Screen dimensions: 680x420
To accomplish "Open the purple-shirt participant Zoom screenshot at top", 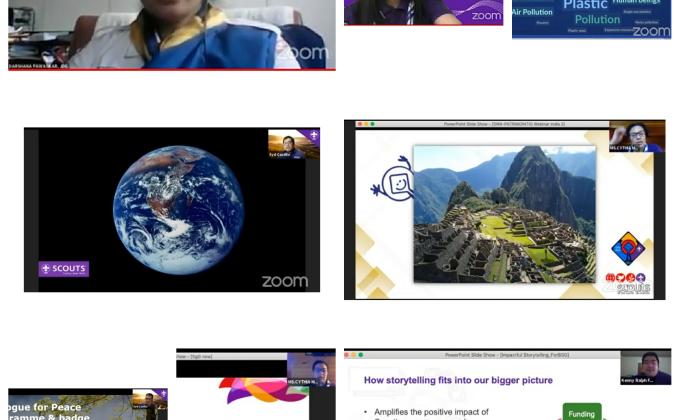I will (x=423, y=13).
